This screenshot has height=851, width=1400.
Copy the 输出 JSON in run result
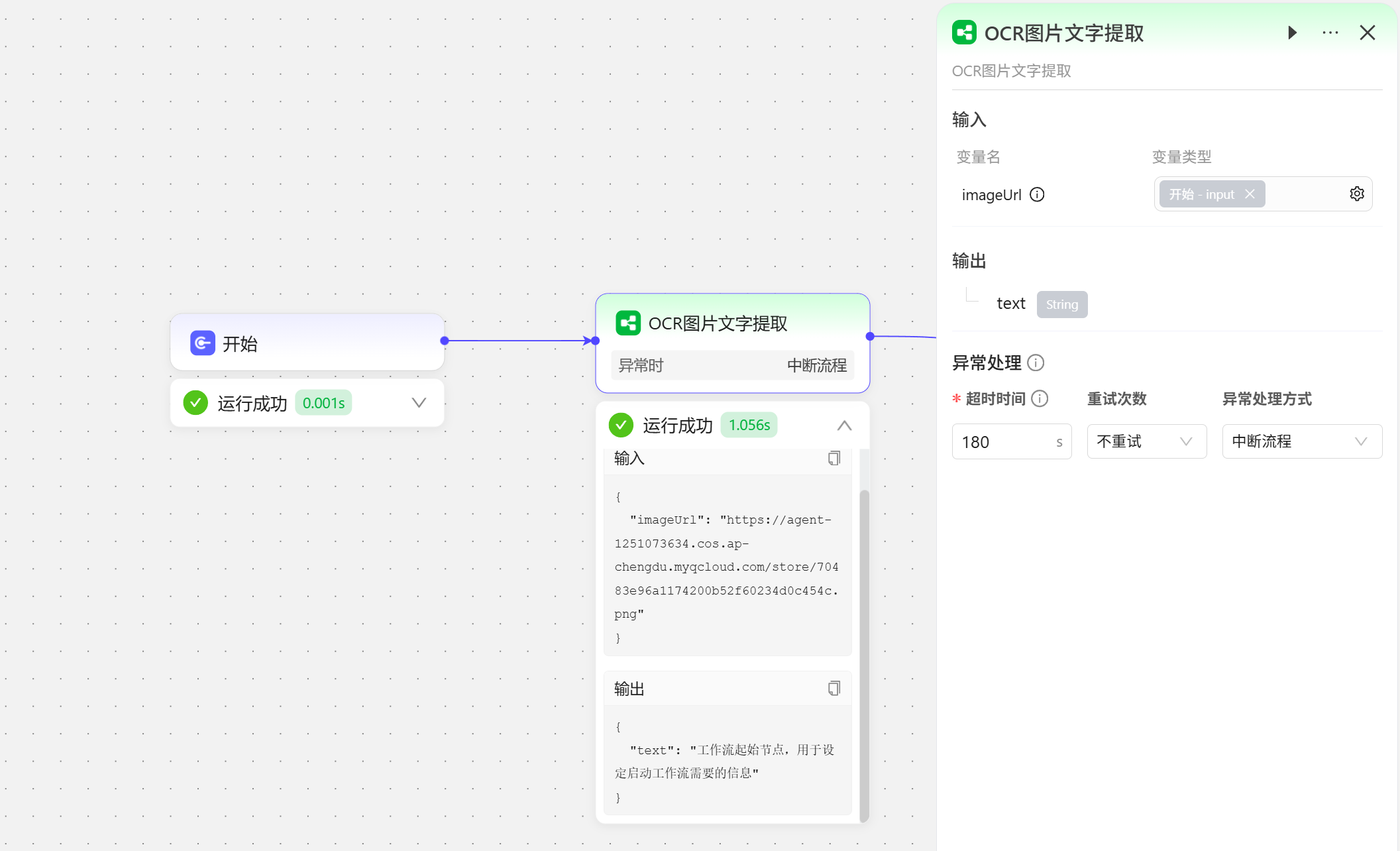(834, 689)
